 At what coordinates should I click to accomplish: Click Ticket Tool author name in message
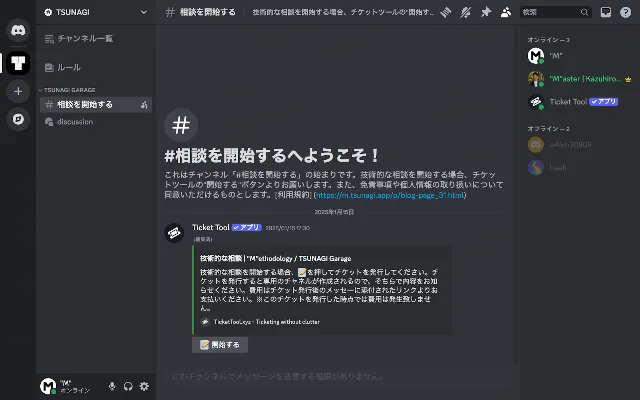211,227
